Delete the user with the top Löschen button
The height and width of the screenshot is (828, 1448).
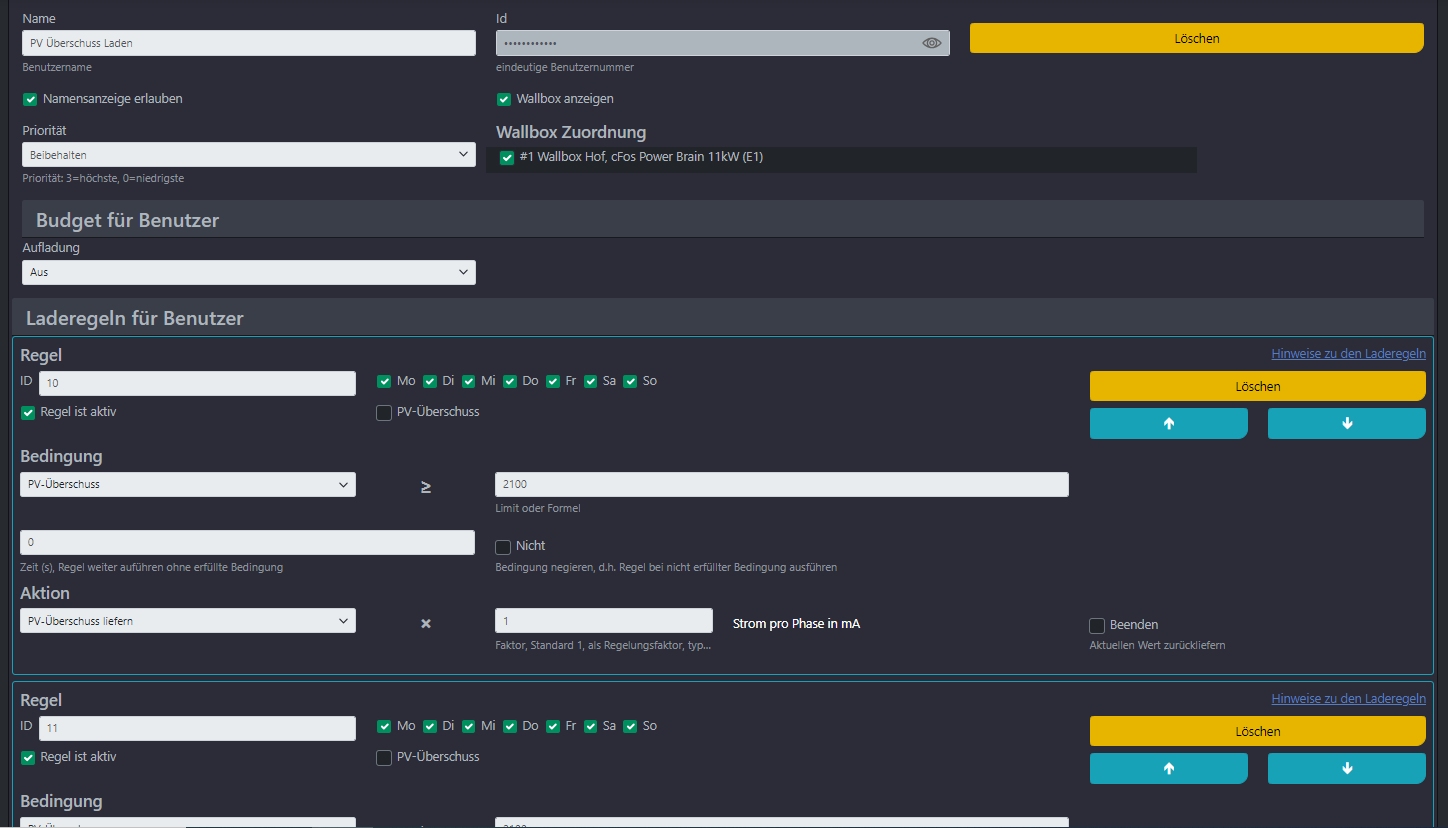click(1197, 38)
